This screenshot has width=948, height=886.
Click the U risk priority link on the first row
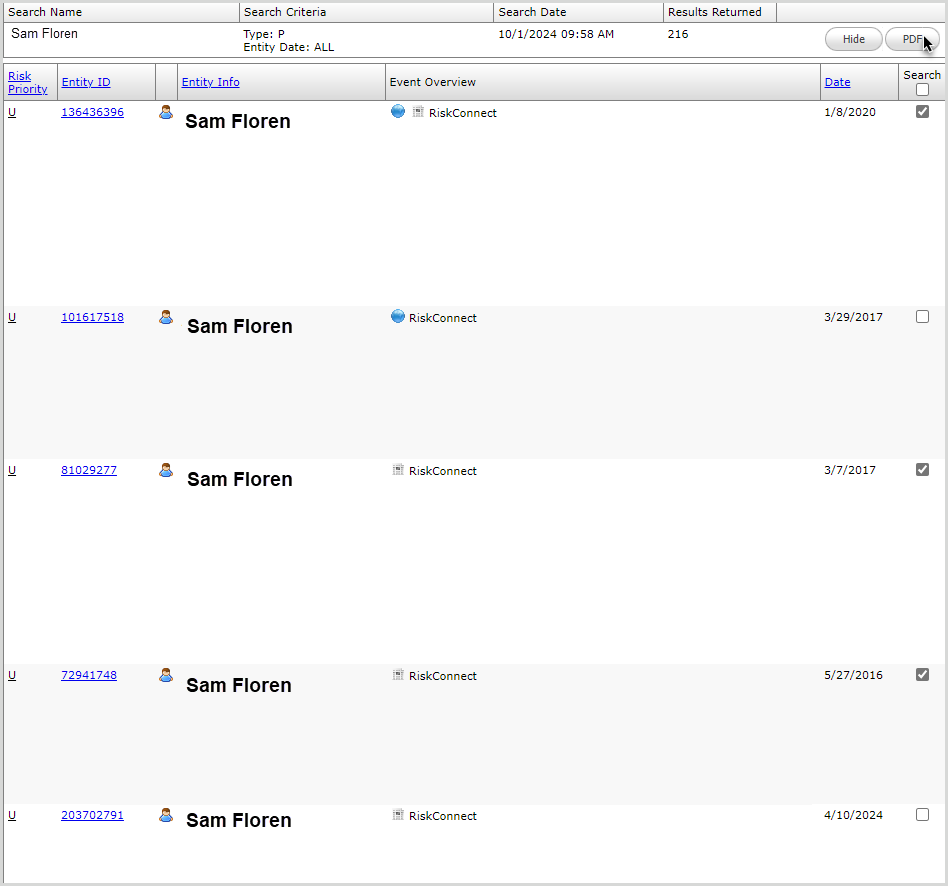point(11,112)
